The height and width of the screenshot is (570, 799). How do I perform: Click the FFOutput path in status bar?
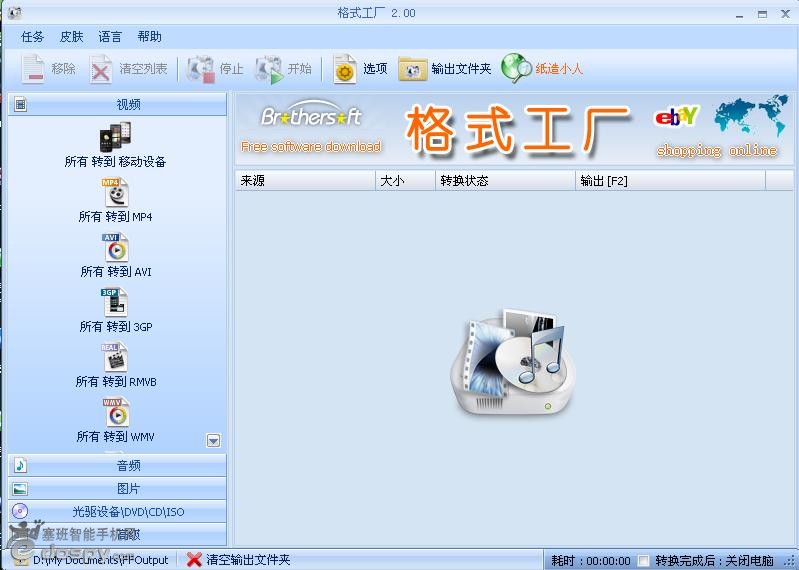point(100,560)
